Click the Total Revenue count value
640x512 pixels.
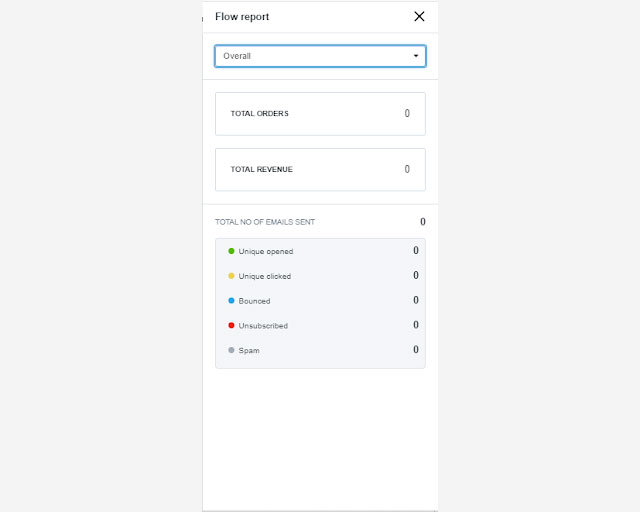407,170
